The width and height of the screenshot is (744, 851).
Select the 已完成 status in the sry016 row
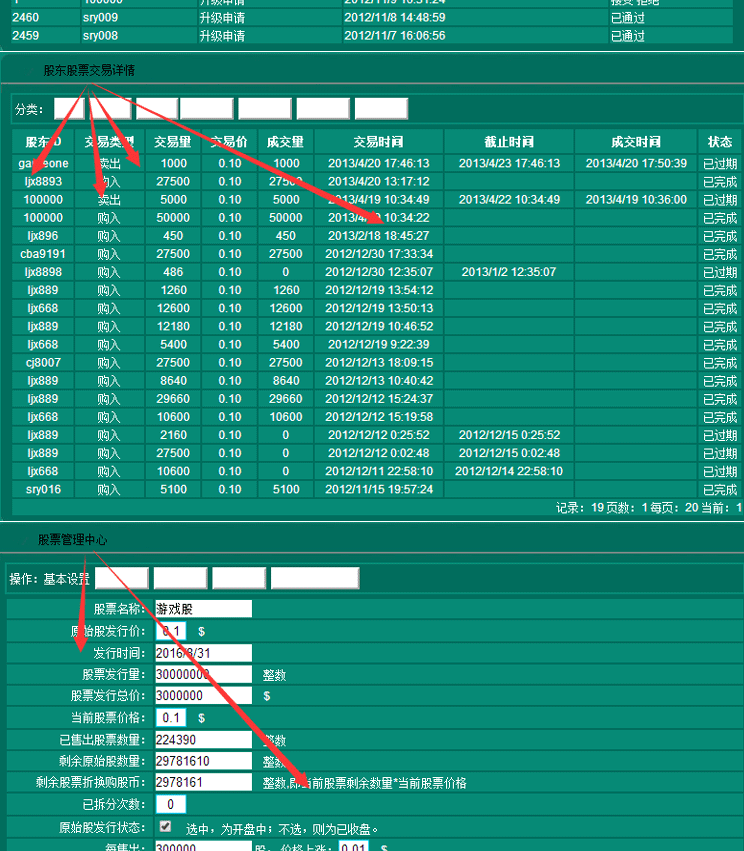[720, 490]
